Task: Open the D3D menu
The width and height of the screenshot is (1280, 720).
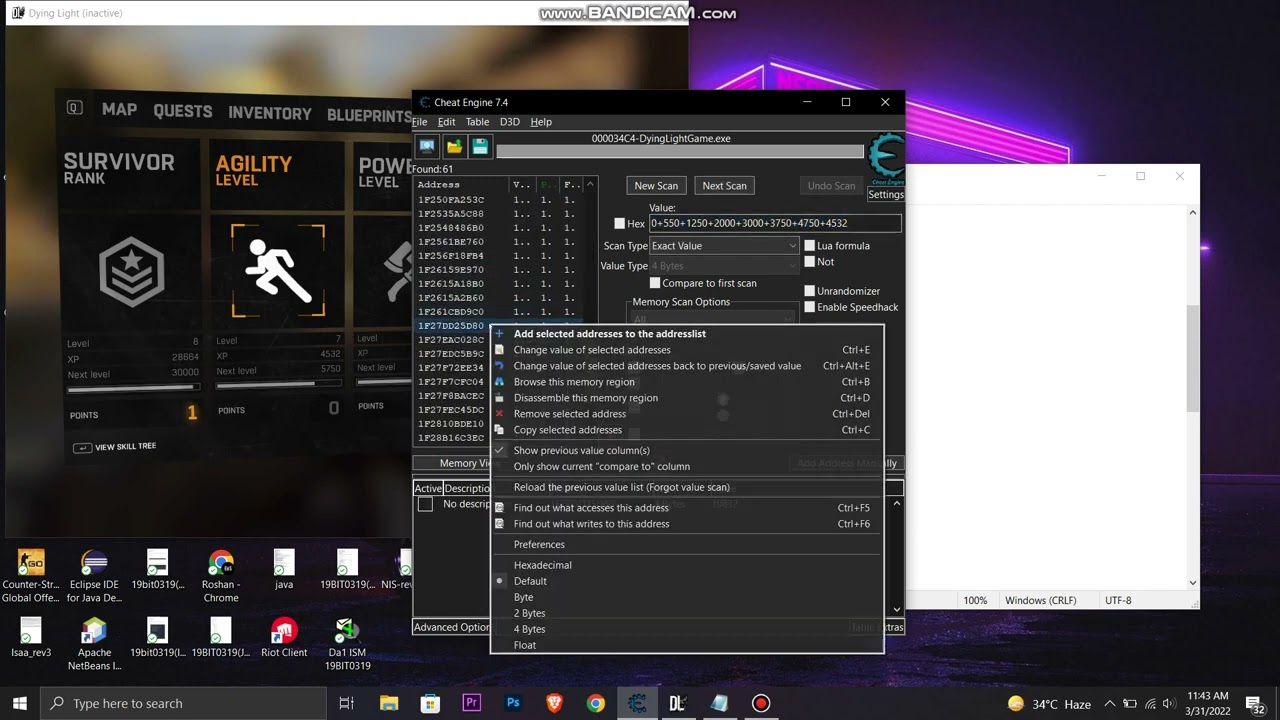Action: (509, 122)
